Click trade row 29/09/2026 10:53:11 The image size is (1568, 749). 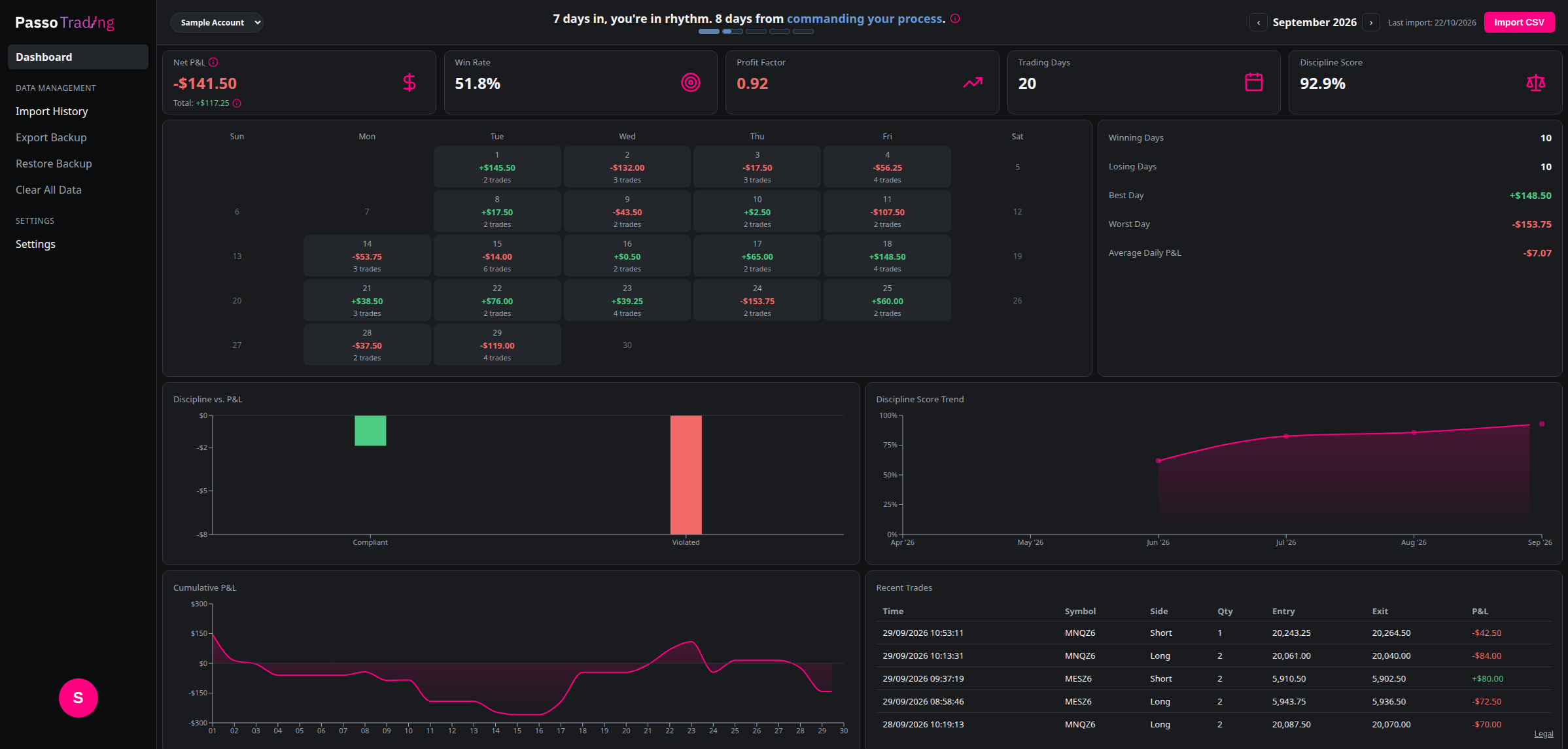tap(1213, 633)
